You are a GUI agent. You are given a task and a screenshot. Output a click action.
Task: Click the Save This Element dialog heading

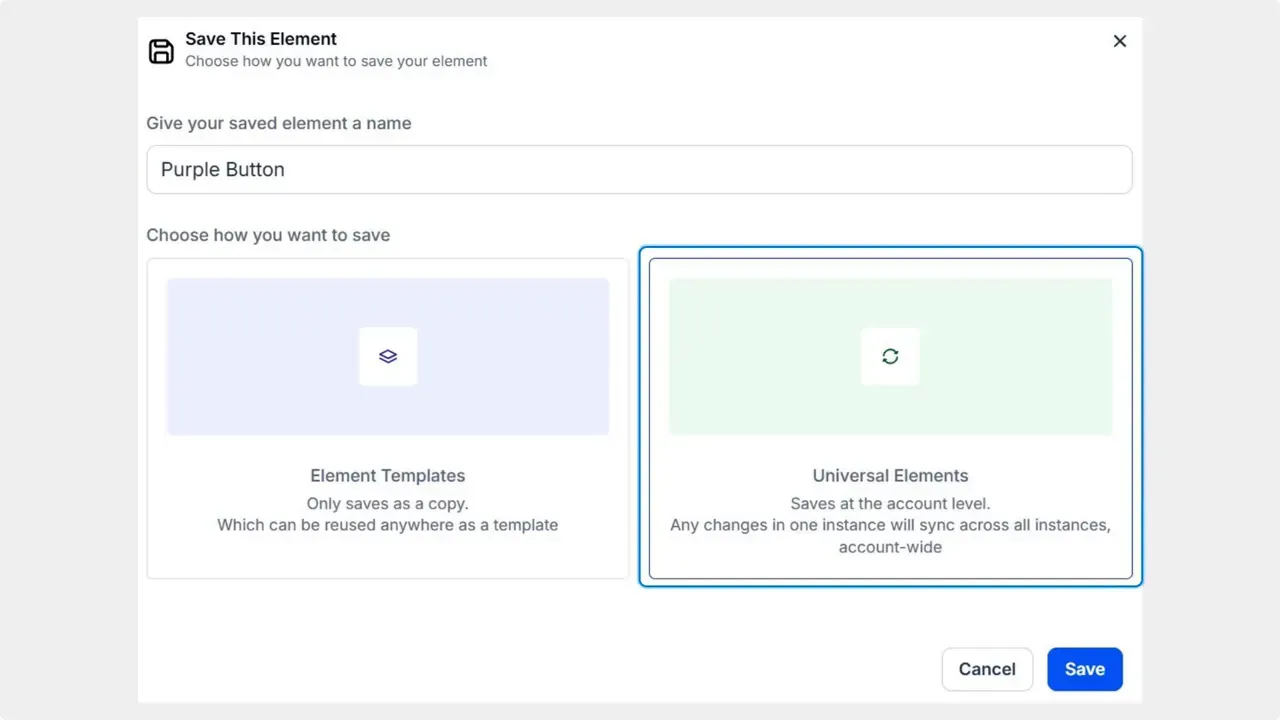(260, 38)
